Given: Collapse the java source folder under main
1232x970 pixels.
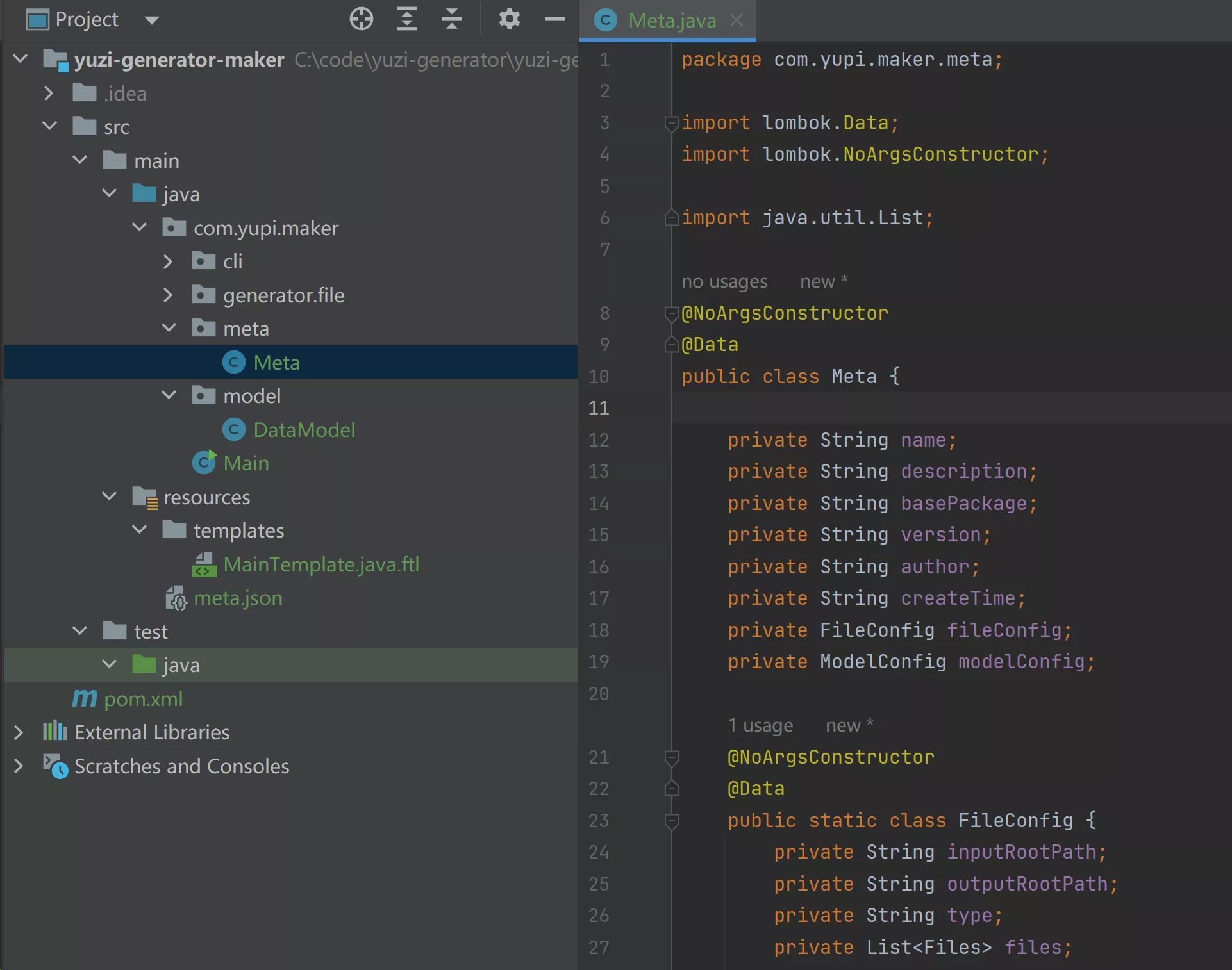Looking at the screenshot, I should pos(110,193).
